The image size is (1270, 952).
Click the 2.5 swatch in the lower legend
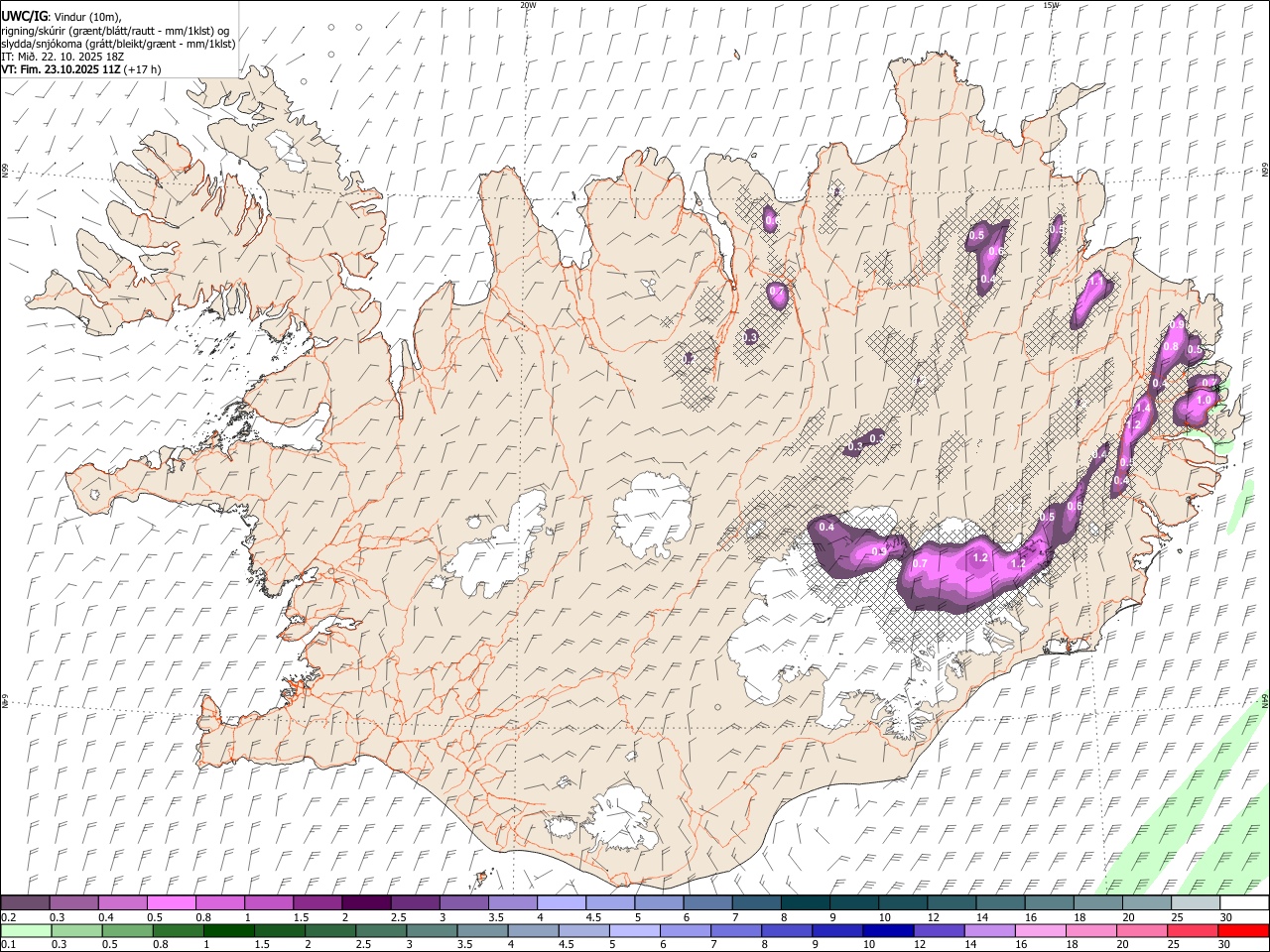click(x=381, y=930)
